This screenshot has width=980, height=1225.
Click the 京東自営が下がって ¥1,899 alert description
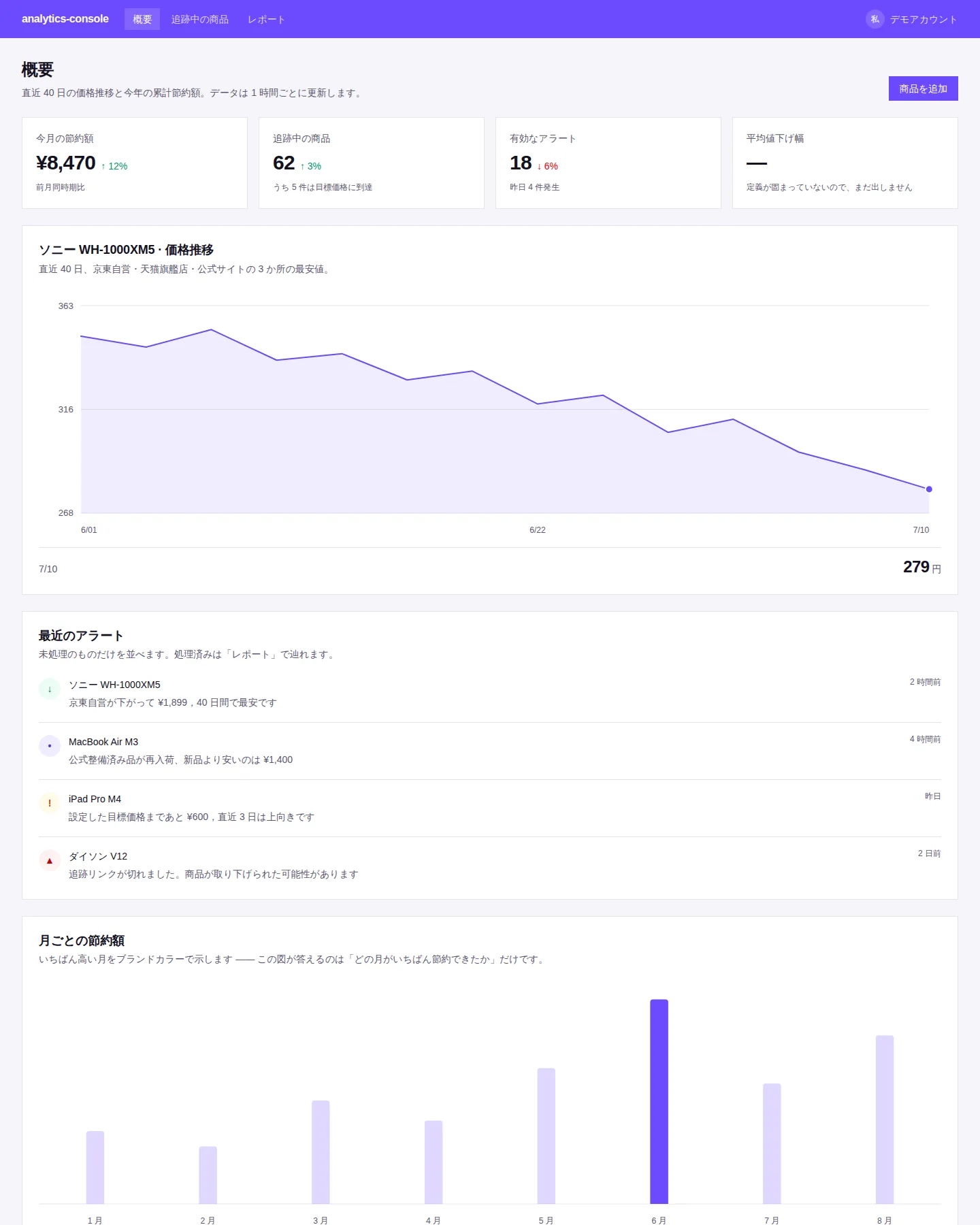(x=173, y=702)
